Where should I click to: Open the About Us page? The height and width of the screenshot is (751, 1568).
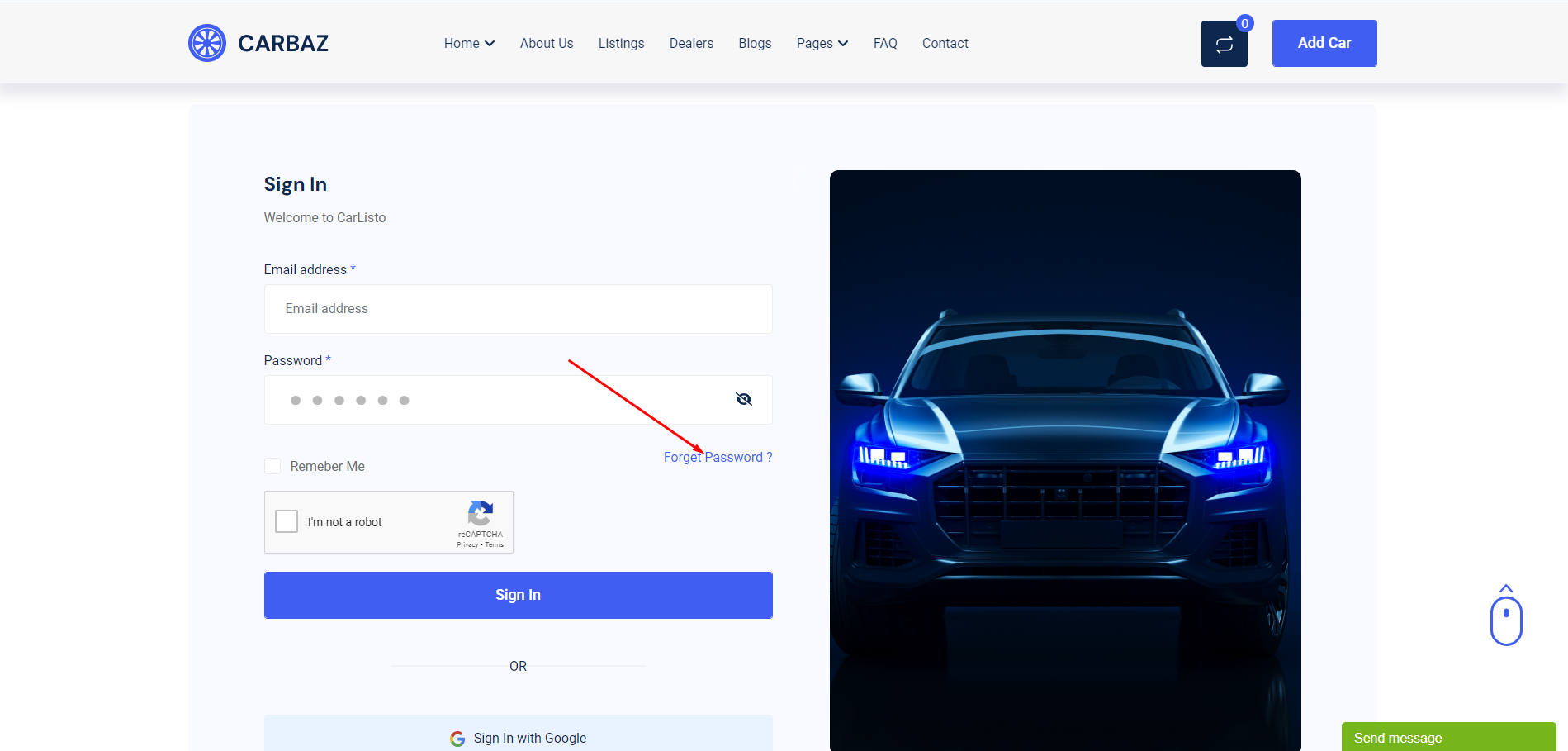coord(546,43)
